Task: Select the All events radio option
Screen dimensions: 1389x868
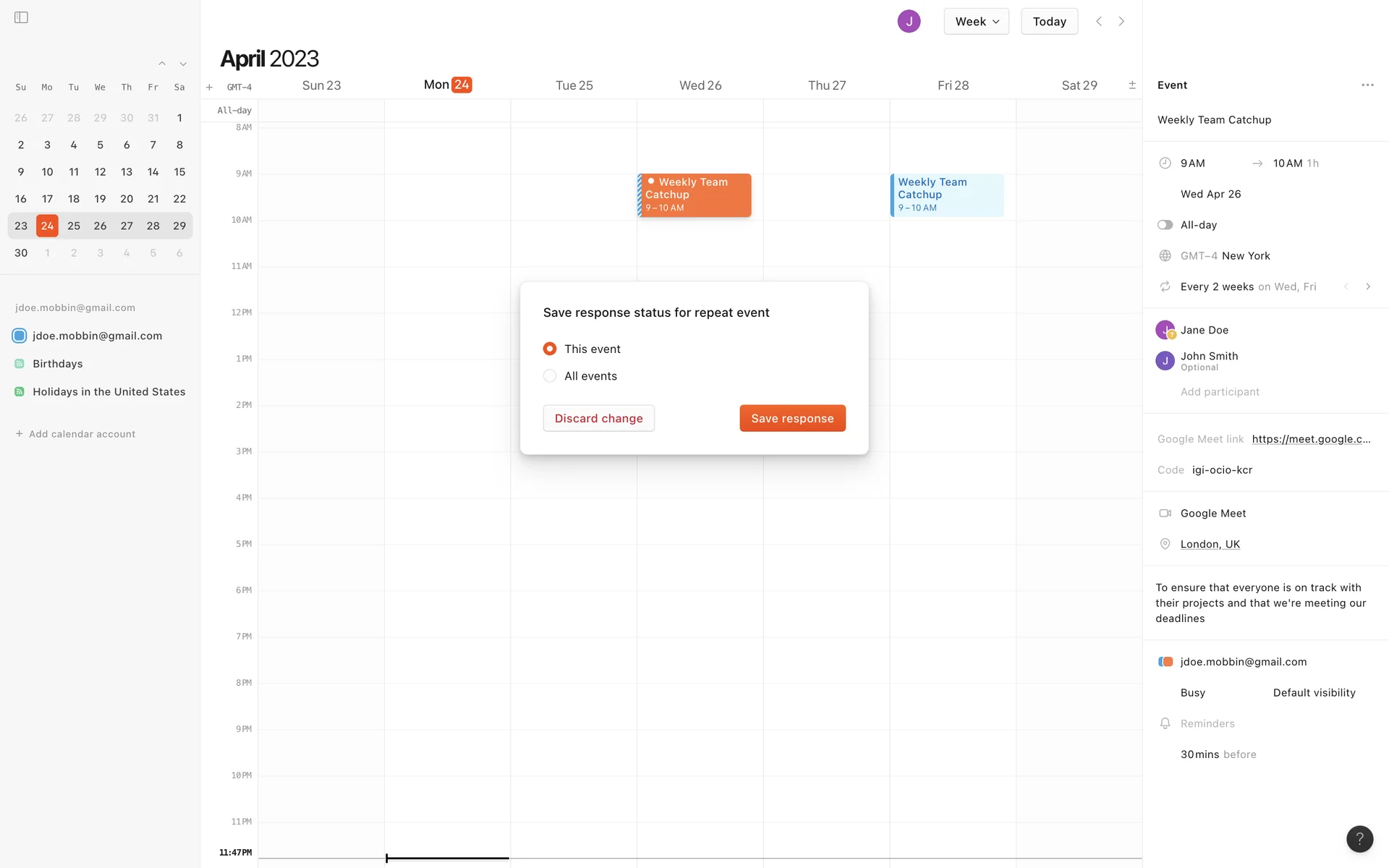Action: coord(550,376)
